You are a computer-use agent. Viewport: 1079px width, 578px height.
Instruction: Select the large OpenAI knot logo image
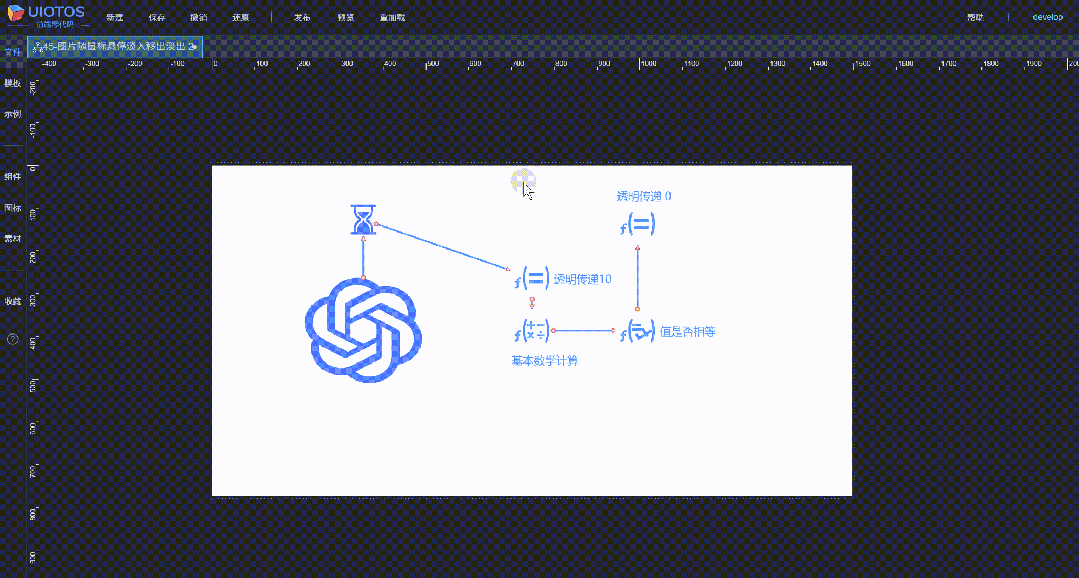[363, 330]
